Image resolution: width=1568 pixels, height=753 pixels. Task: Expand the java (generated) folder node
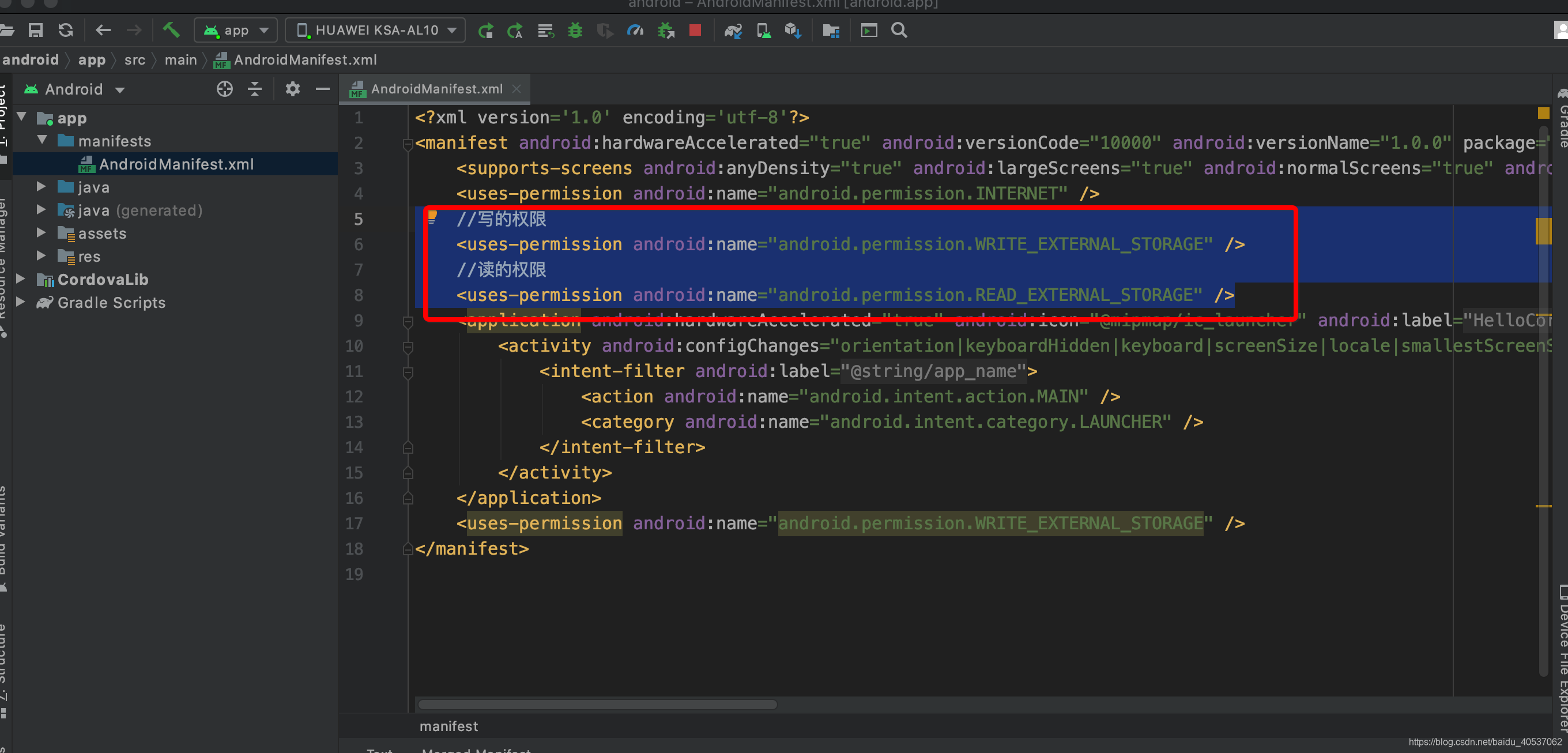[41, 209]
